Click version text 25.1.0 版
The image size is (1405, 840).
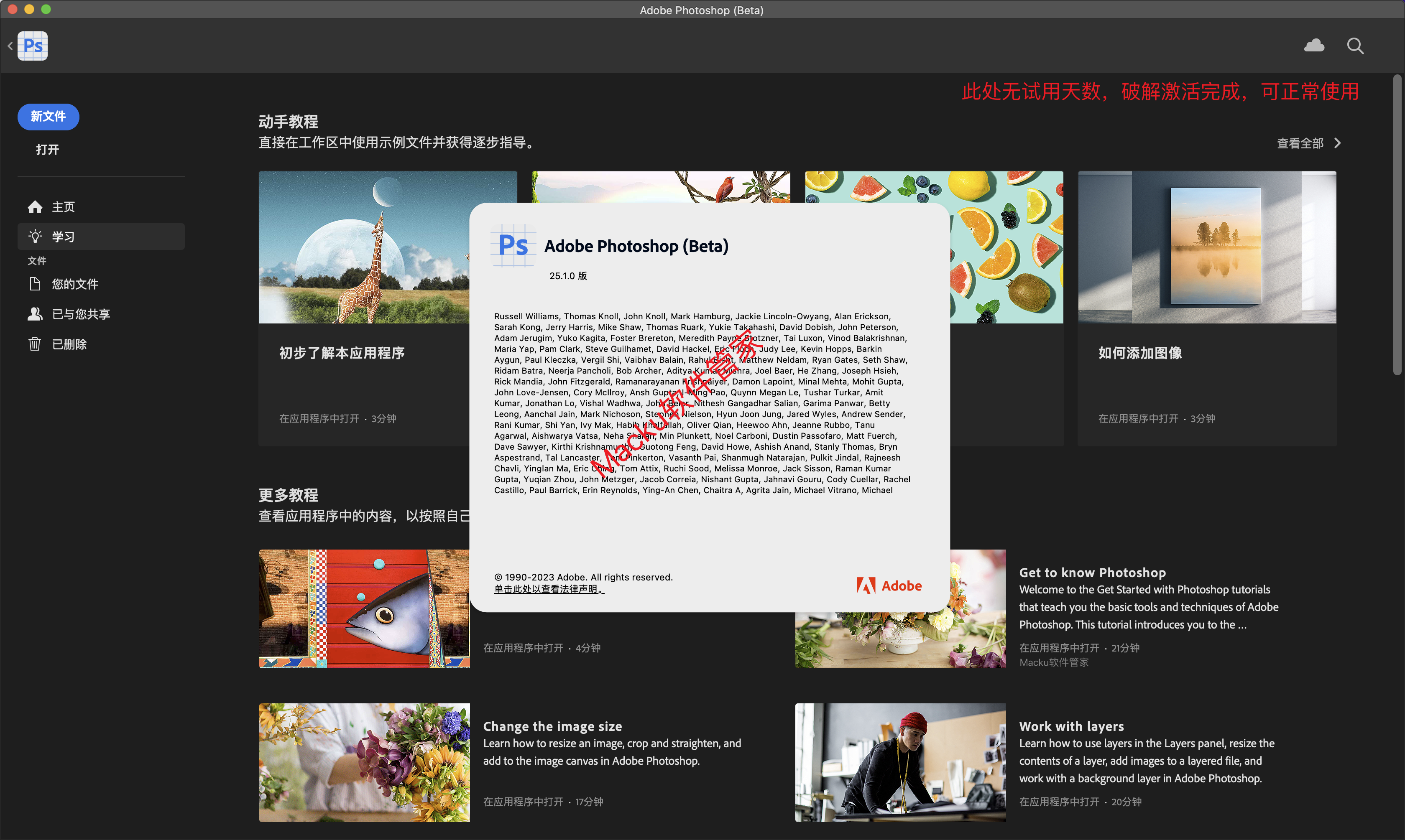pyautogui.click(x=568, y=276)
